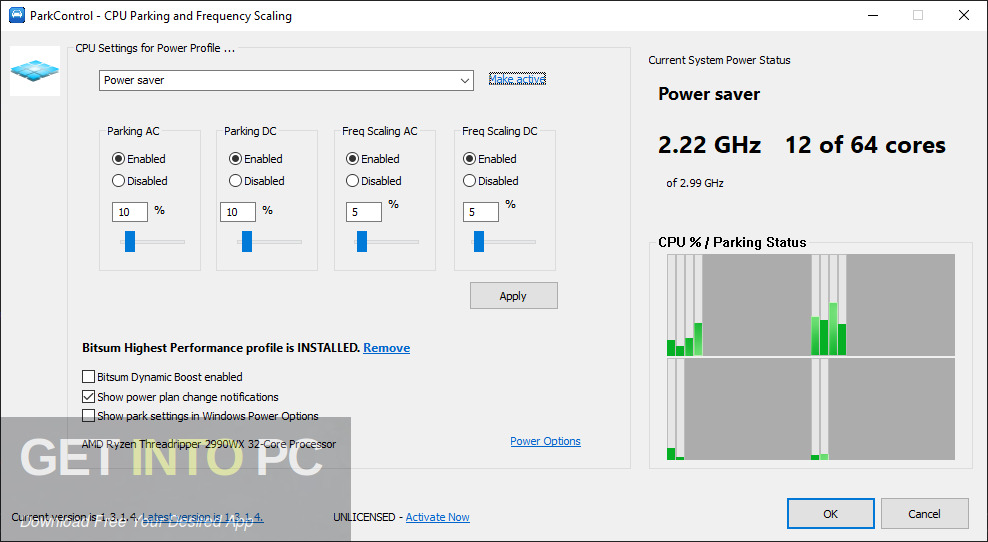
Task: Click the Freq Scaling AC slider thumb
Action: pyautogui.click(x=362, y=241)
